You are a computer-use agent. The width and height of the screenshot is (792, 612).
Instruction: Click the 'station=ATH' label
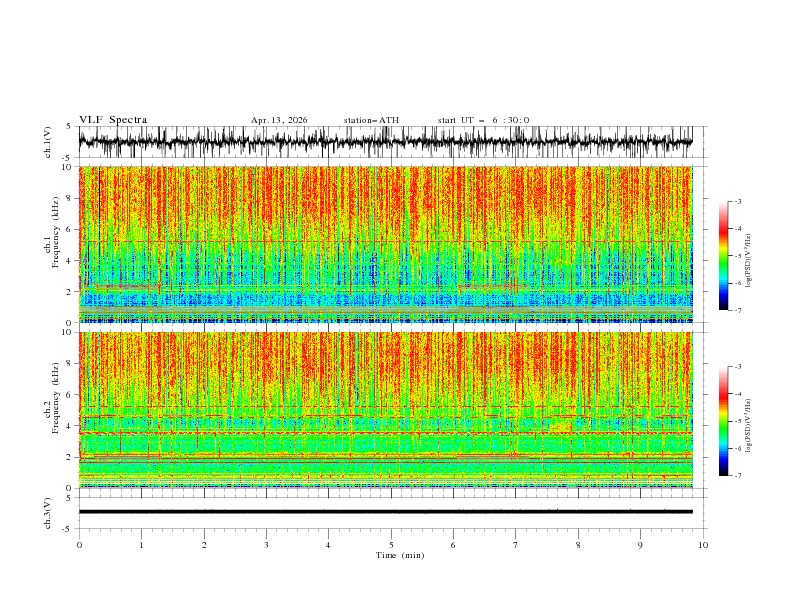pyautogui.click(x=371, y=120)
